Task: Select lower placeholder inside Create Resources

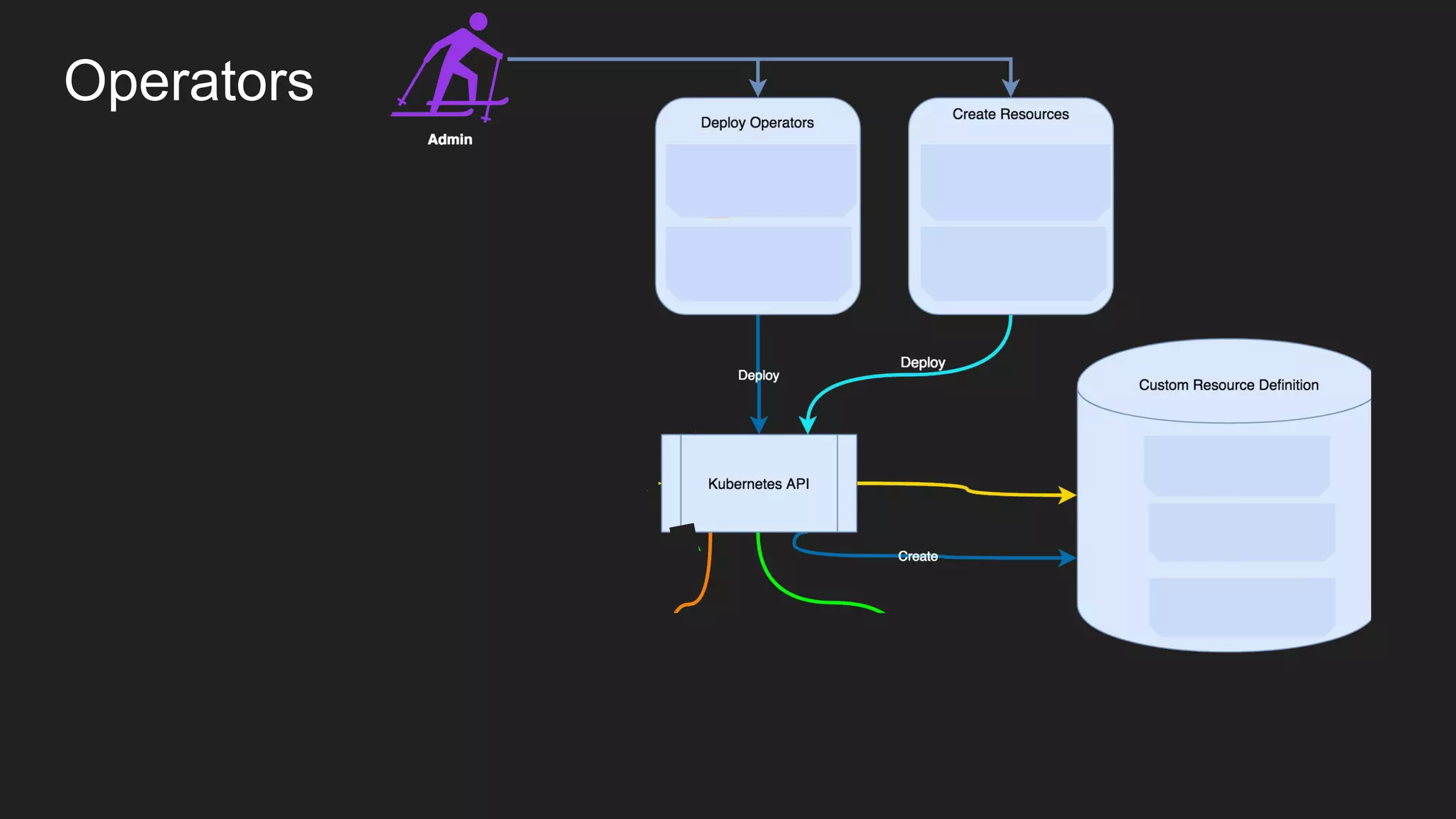Action: pos(1013,264)
